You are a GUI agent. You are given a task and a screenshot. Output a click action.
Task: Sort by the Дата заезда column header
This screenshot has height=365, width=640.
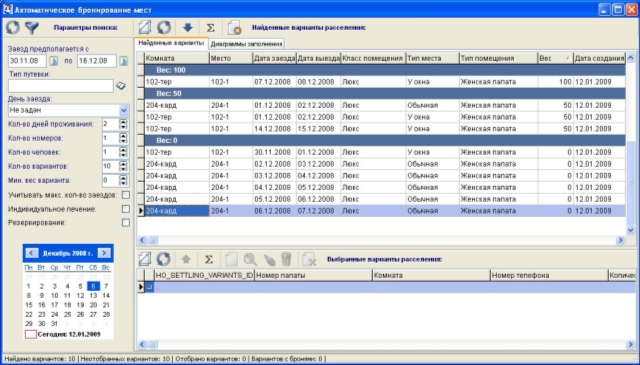coord(274,58)
